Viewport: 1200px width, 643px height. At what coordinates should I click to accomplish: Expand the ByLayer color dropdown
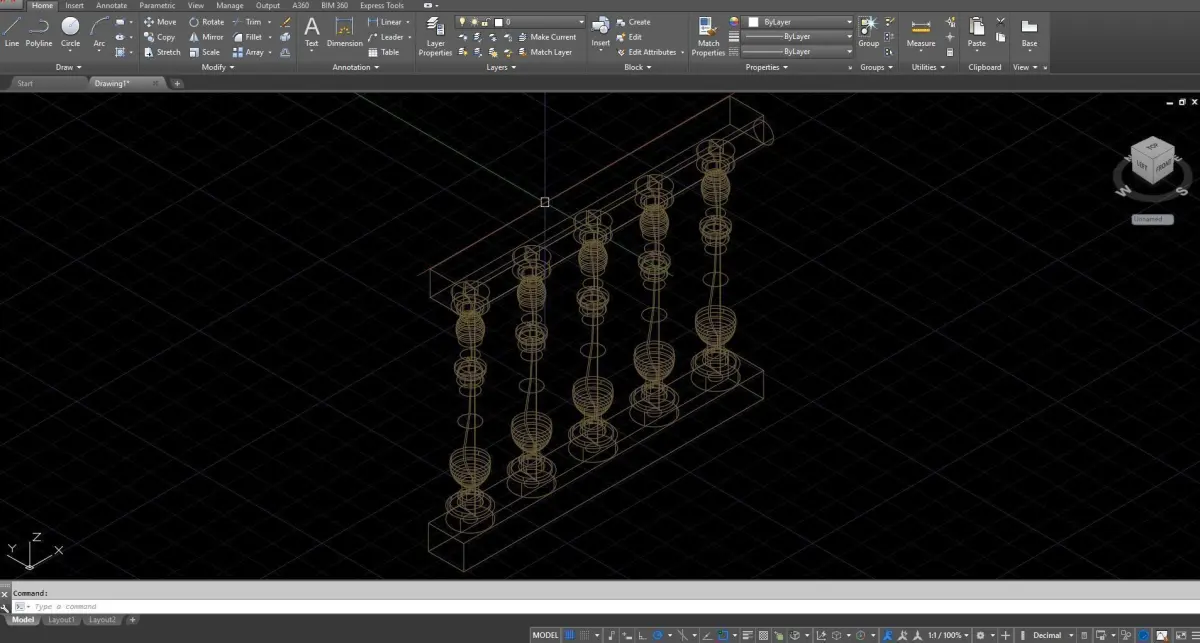pos(801,21)
